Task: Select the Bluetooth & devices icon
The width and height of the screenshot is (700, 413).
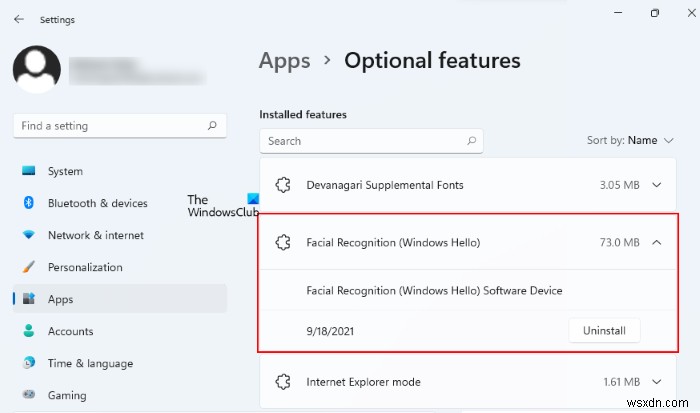Action: [28, 203]
